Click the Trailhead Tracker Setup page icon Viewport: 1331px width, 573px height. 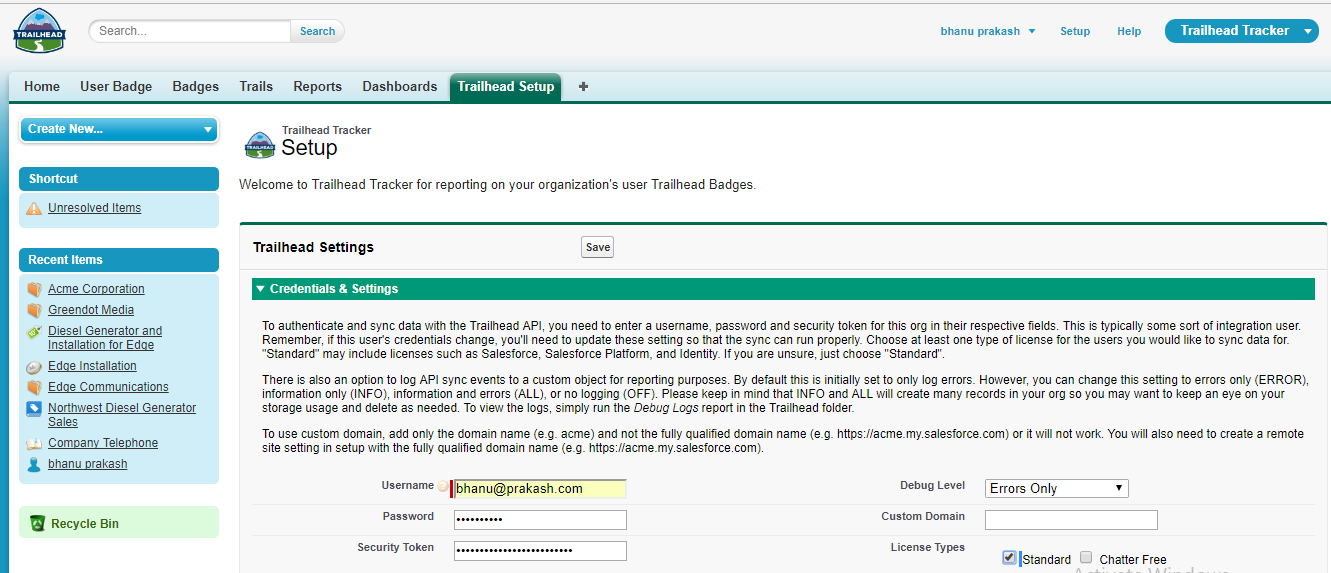[x=259, y=145]
